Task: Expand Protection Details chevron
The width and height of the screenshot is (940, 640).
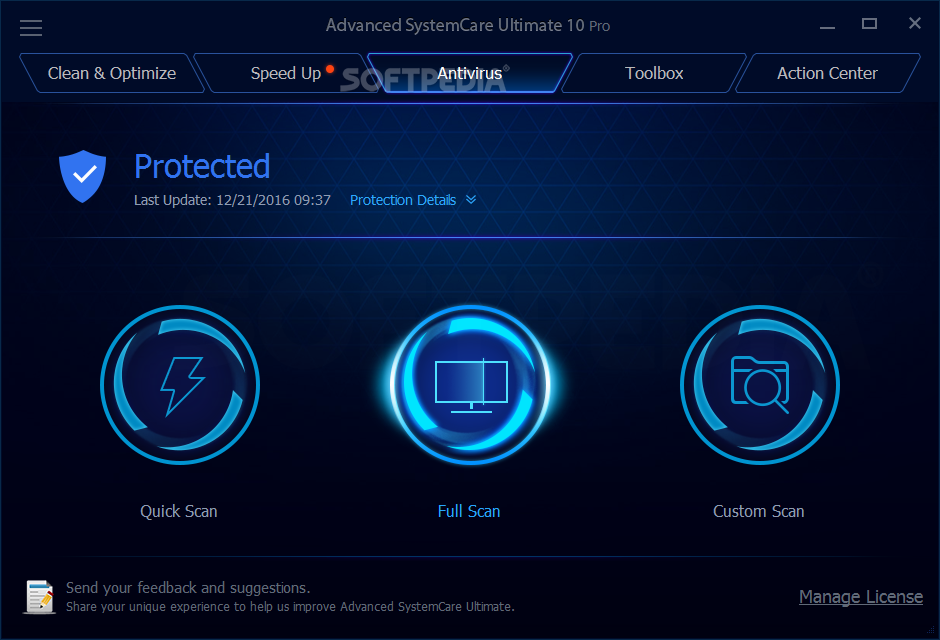Action: click(471, 200)
